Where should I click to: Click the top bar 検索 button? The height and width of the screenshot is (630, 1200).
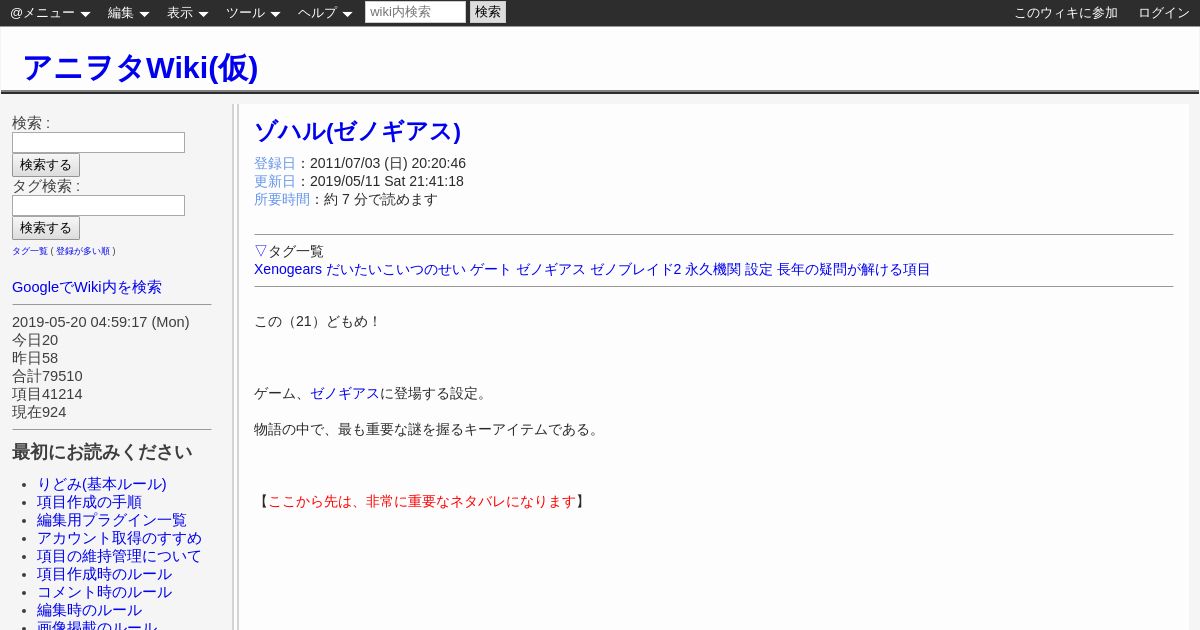pos(488,12)
